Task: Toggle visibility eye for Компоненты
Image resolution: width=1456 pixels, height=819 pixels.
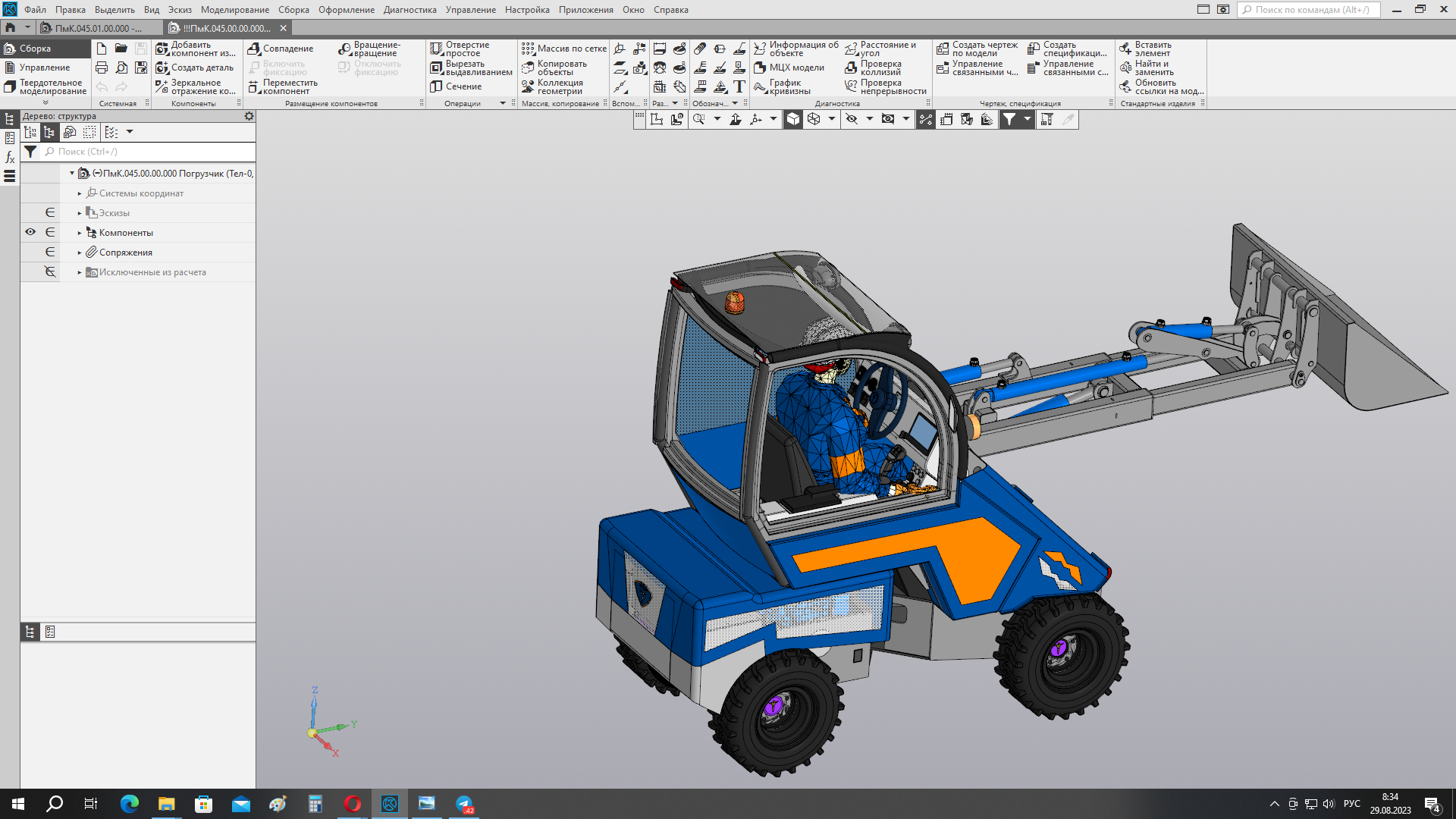Action: (x=30, y=232)
